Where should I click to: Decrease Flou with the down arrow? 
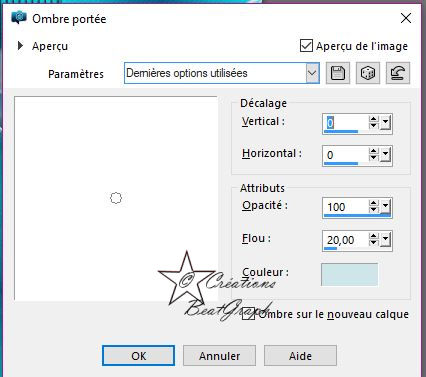373,243
